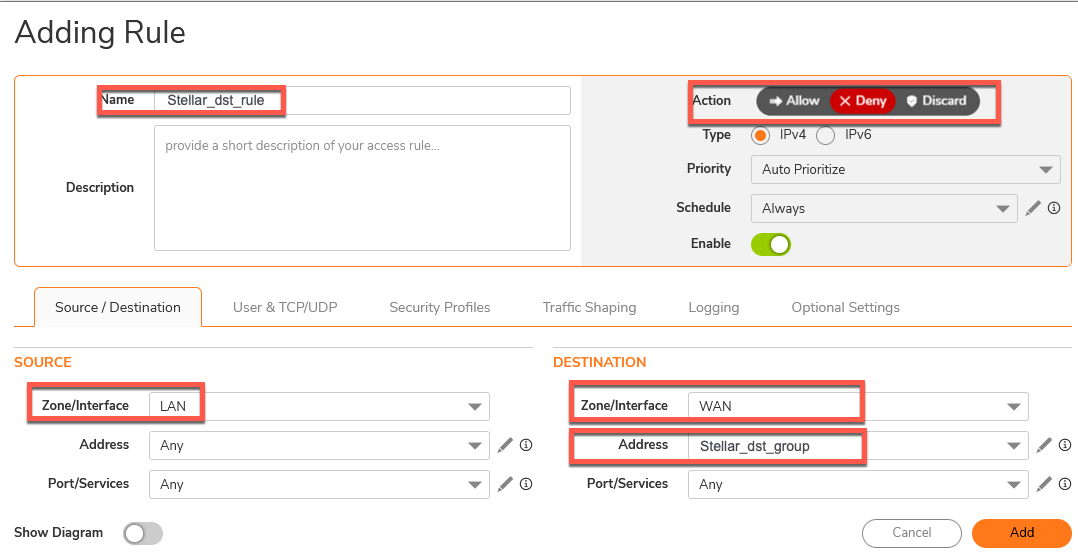Turn on the Show Diagram toggle
1078x558 pixels.
(143, 534)
